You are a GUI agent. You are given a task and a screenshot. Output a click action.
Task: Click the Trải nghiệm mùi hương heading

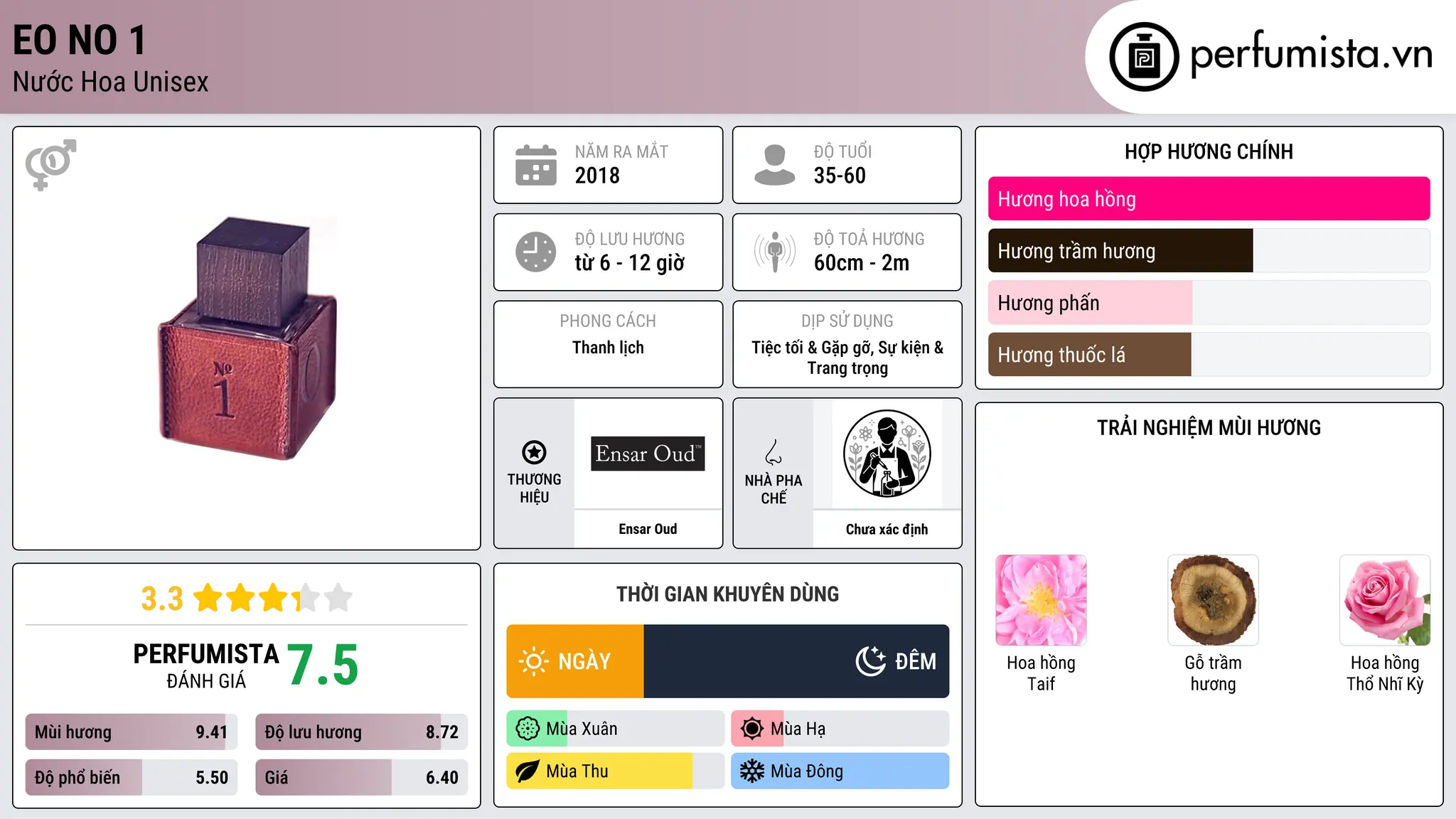pos(1209,427)
